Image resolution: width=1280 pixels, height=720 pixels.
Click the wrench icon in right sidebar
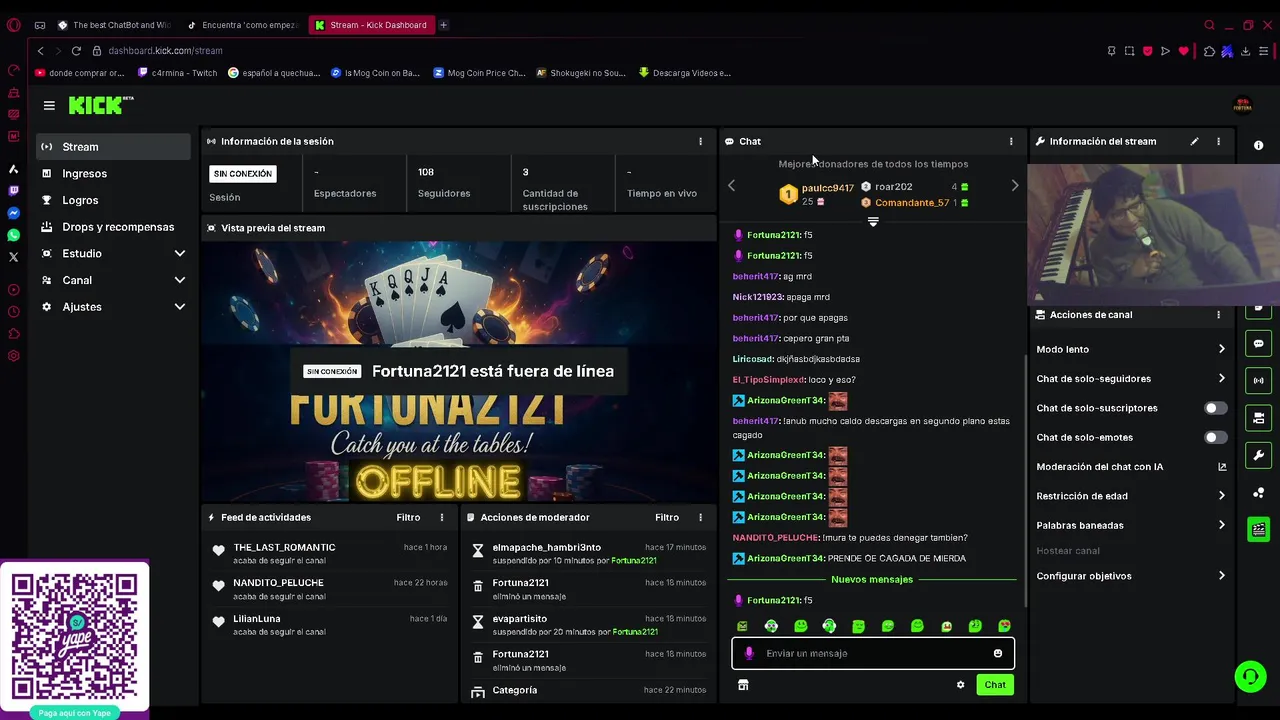1258,455
